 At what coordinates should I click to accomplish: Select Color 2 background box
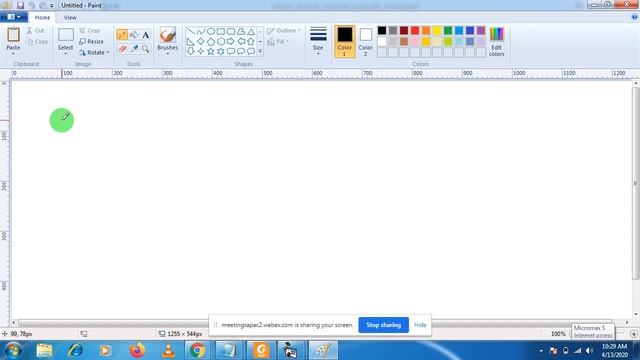click(x=365, y=41)
